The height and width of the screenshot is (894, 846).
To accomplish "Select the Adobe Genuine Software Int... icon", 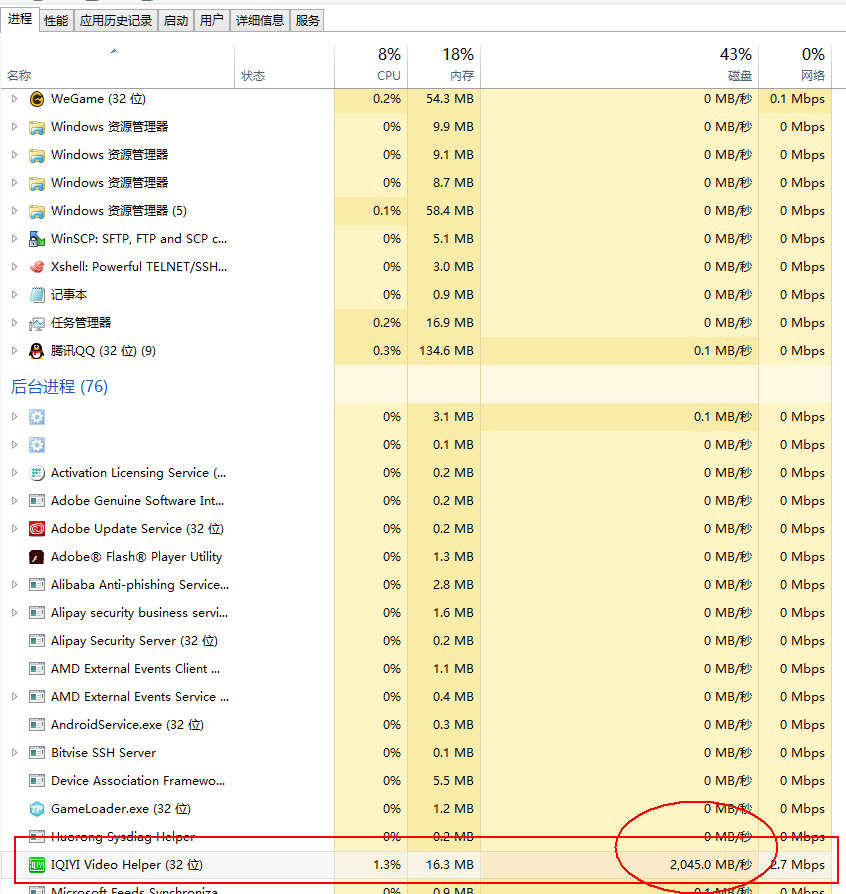I will pyautogui.click(x=37, y=501).
